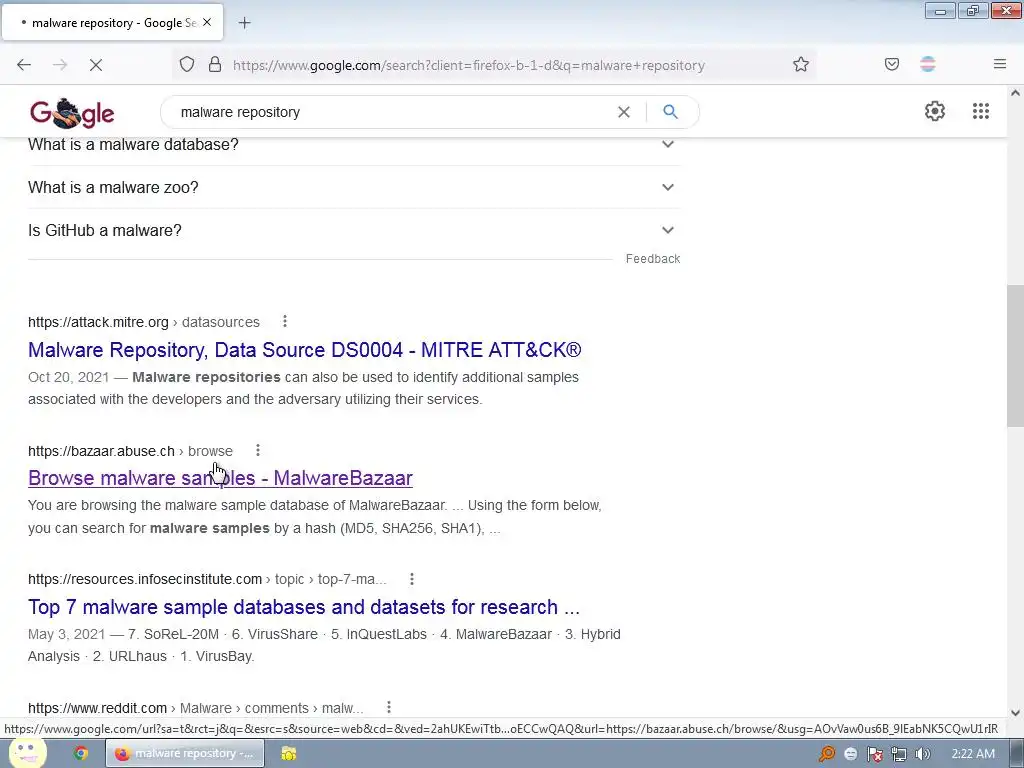Click the 'Oct 20, 2021' snippet text
The height and width of the screenshot is (768, 1024).
68,377
